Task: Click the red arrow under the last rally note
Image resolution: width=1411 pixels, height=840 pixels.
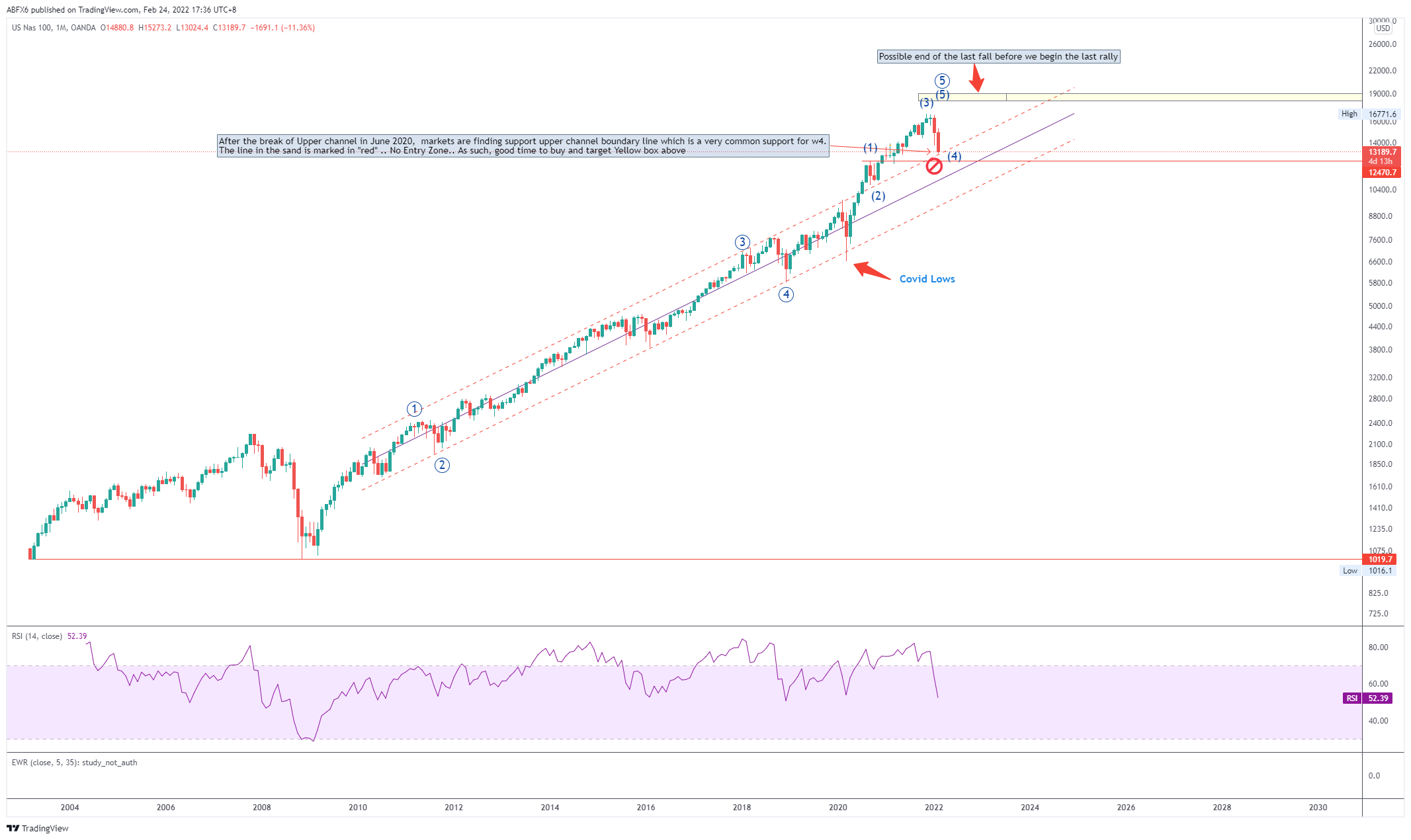Action: [976, 78]
